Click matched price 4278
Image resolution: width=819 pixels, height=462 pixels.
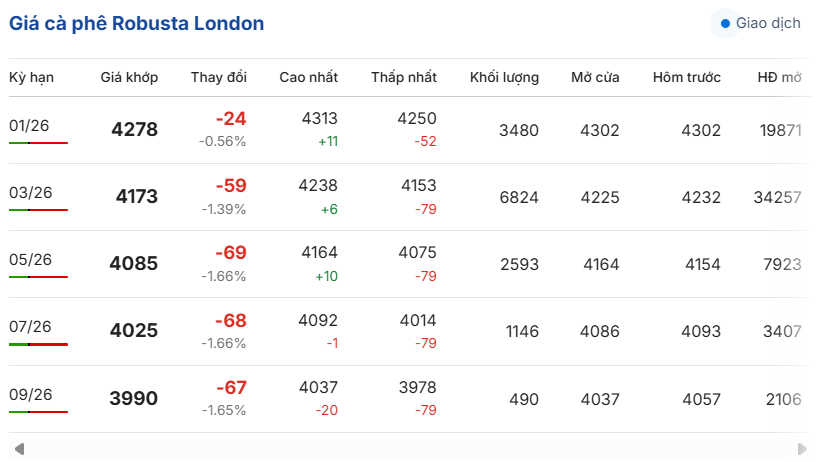(135, 129)
